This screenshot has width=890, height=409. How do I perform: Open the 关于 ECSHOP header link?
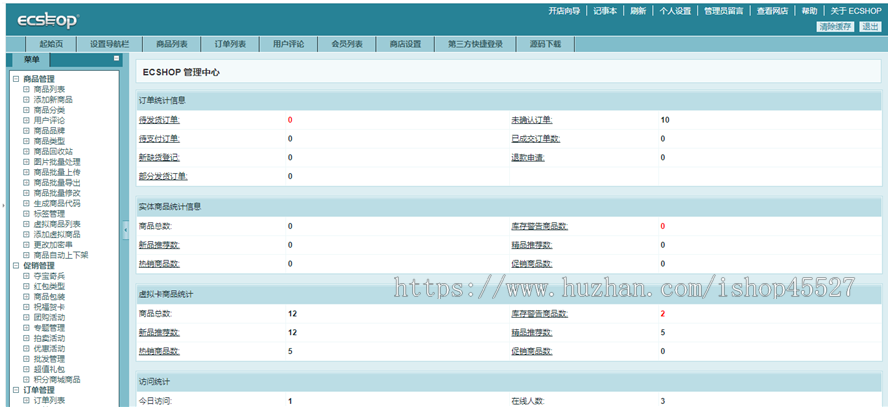click(x=856, y=11)
